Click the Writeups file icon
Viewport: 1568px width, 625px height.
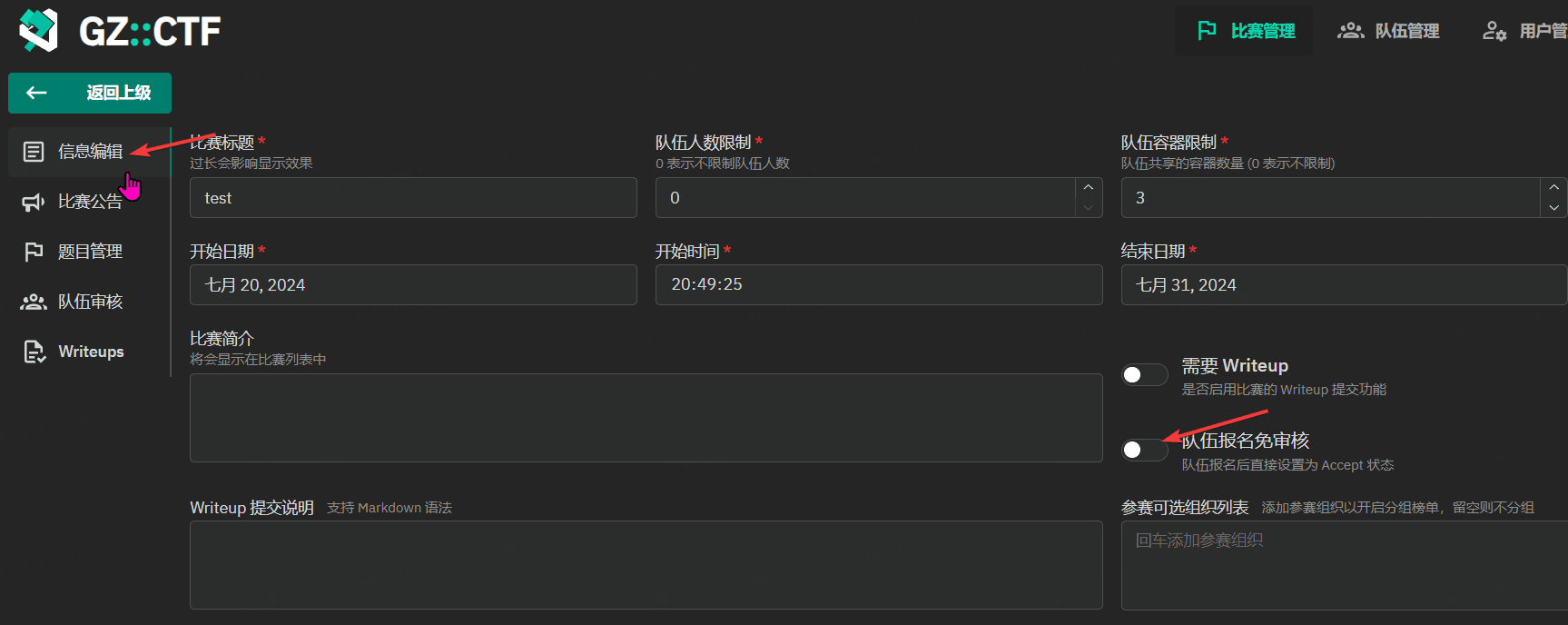[x=34, y=352]
